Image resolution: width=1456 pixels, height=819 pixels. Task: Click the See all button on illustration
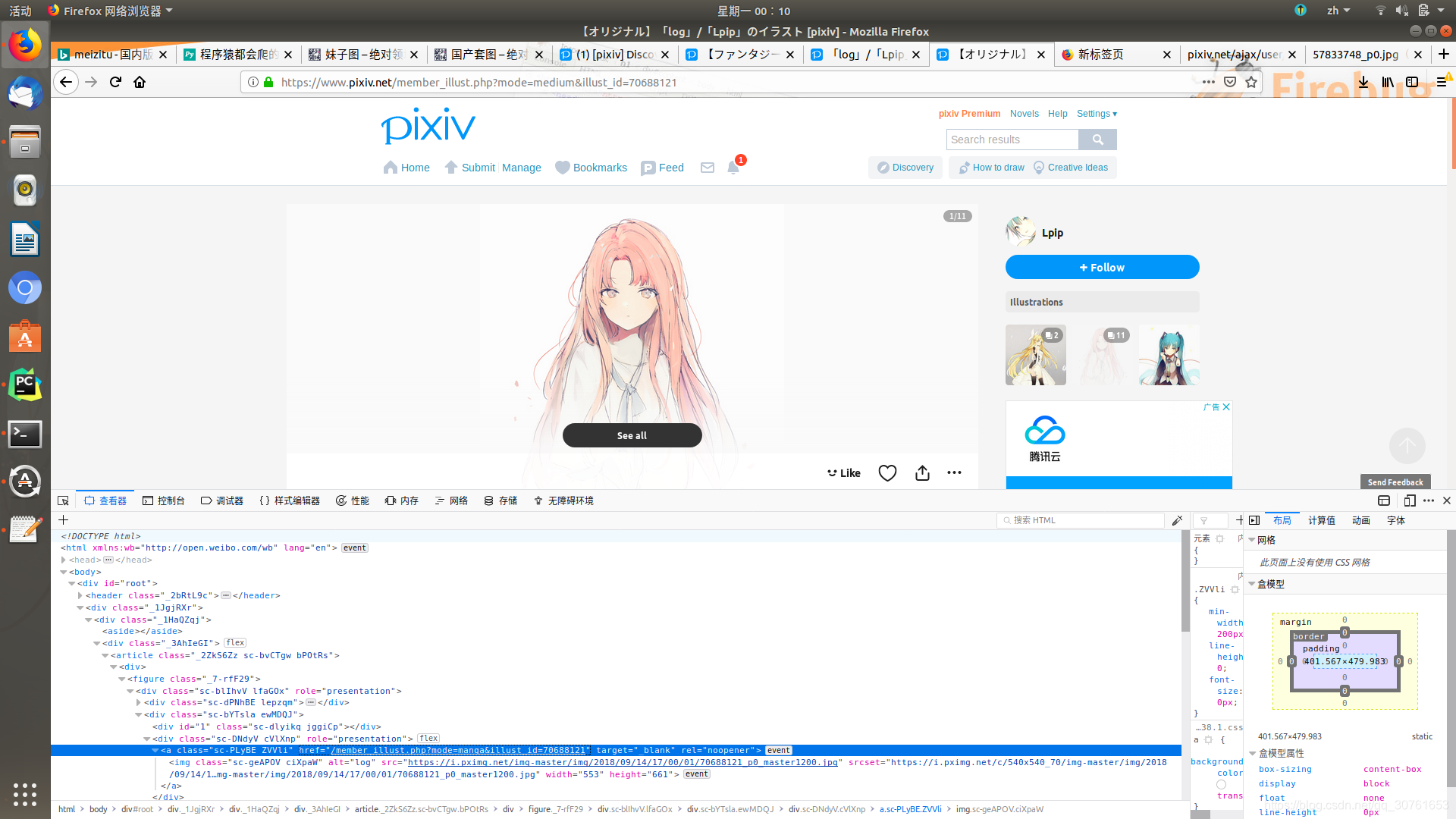tap(632, 435)
